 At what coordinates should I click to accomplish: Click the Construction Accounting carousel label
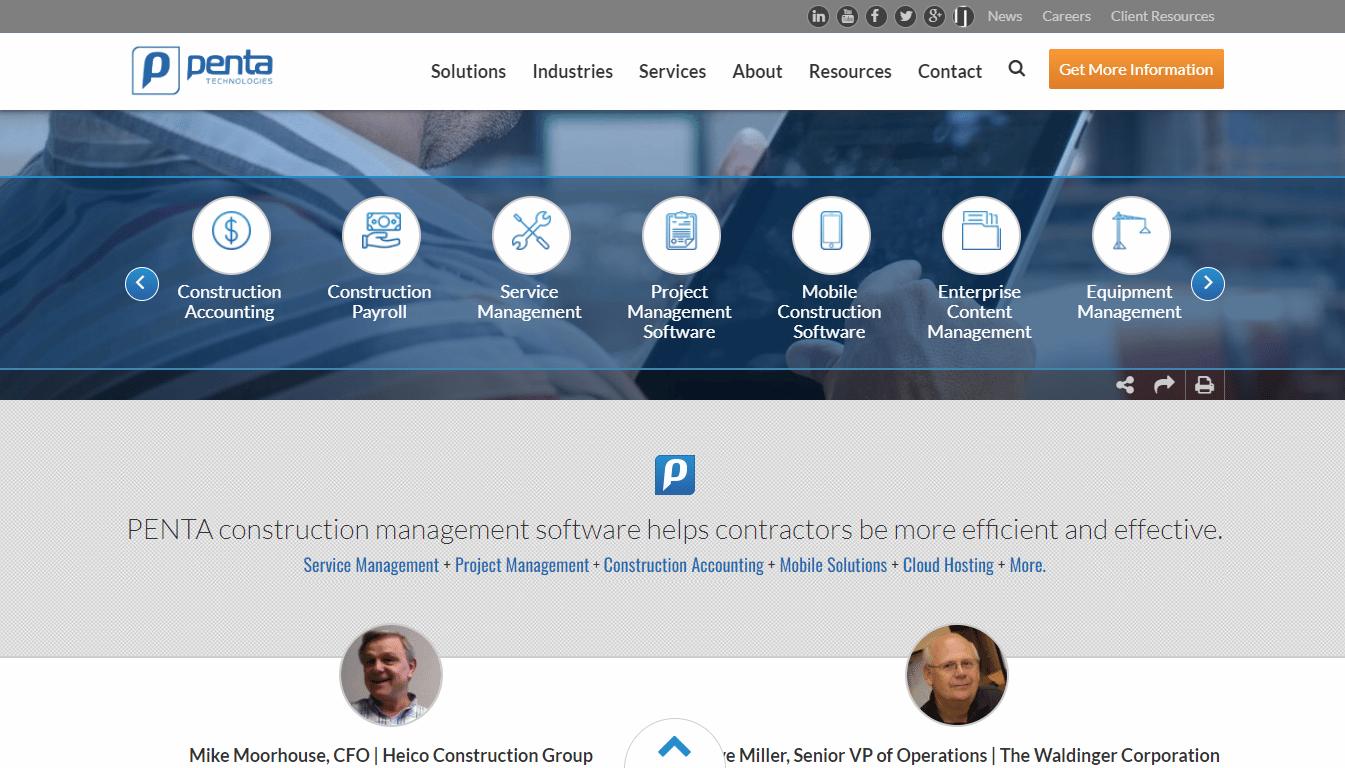pyautogui.click(x=230, y=302)
